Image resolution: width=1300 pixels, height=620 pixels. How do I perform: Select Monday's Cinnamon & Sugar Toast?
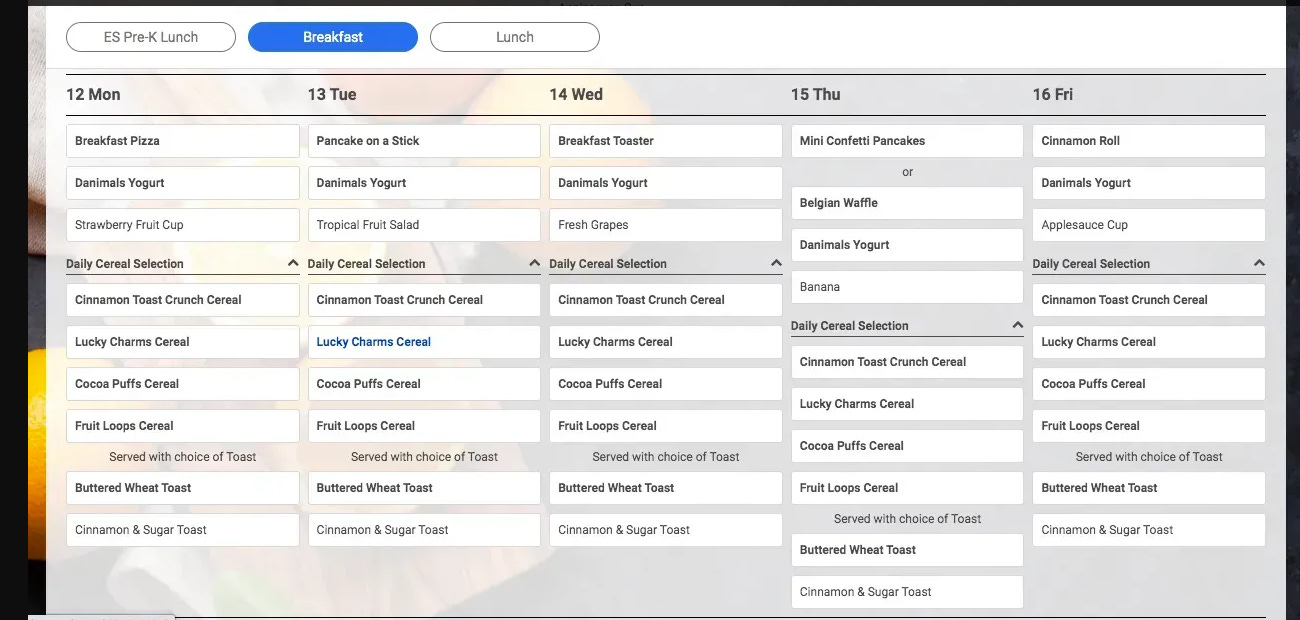click(x=183, y=530)
